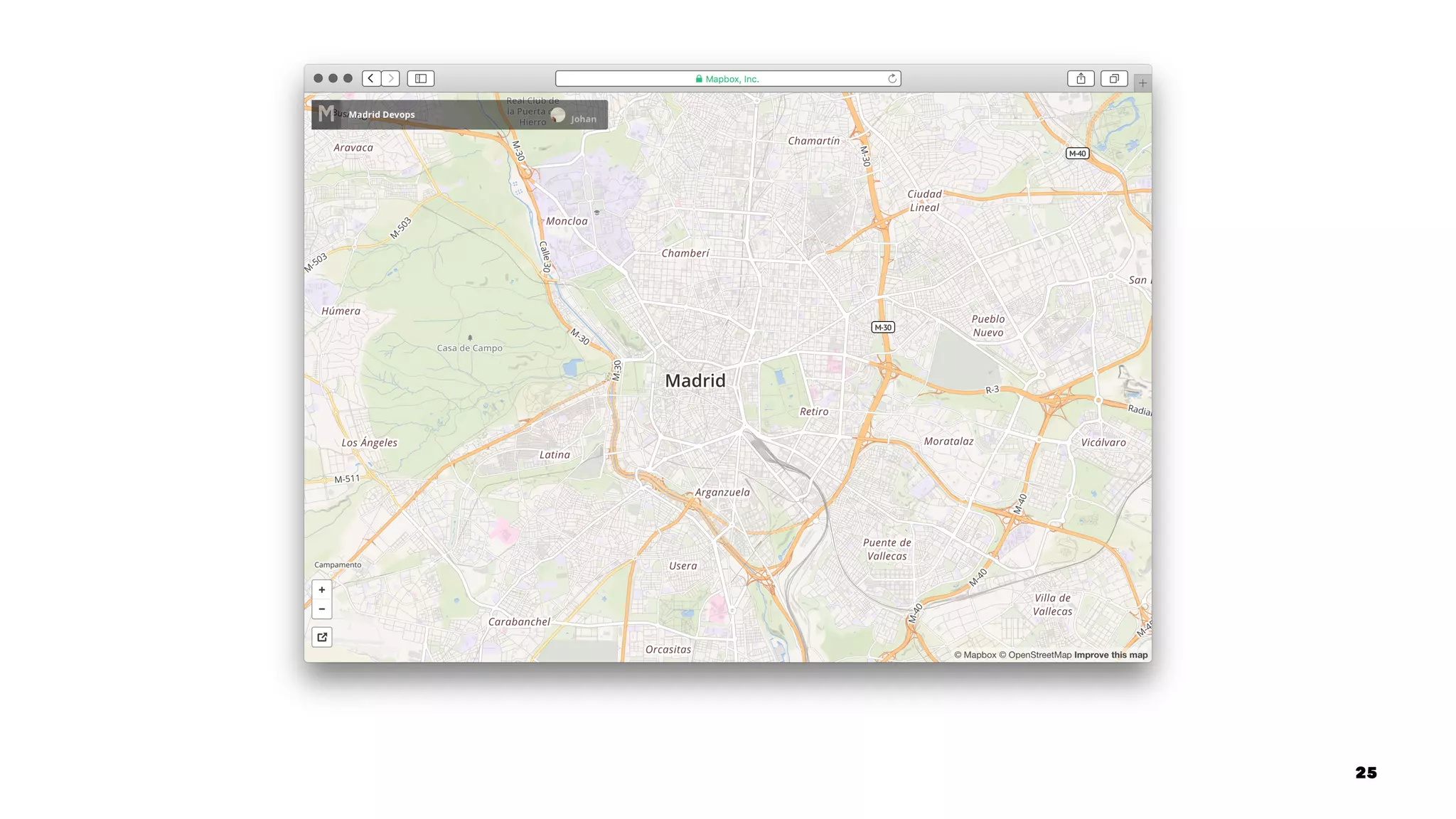Click the Madrid city label on map

click(695, 381)
